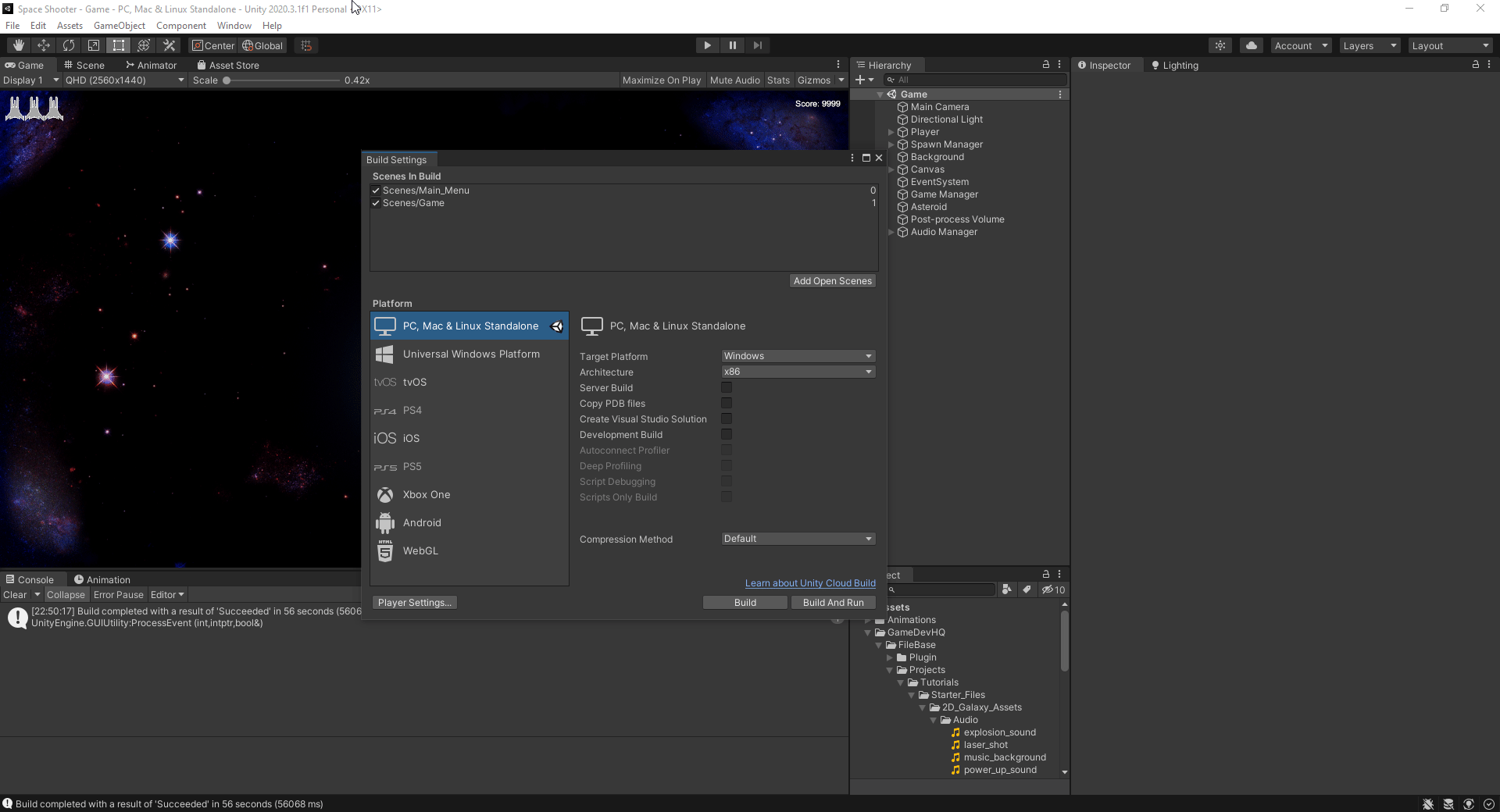Open Hierarchy panel options menu
Viewport: 1500px width, 812px height.
[1059, 65]
